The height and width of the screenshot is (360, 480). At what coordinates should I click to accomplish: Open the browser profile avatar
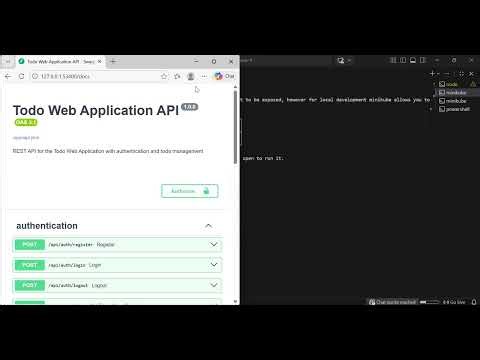pos(191,76)
